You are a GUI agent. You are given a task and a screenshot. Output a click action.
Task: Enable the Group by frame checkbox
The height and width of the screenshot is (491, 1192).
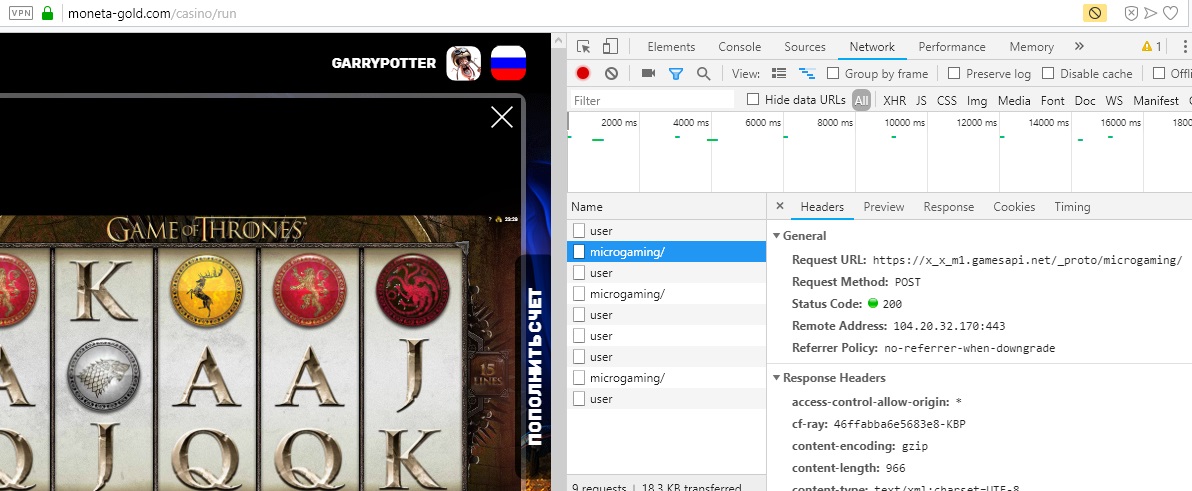[x=833, y=73]
